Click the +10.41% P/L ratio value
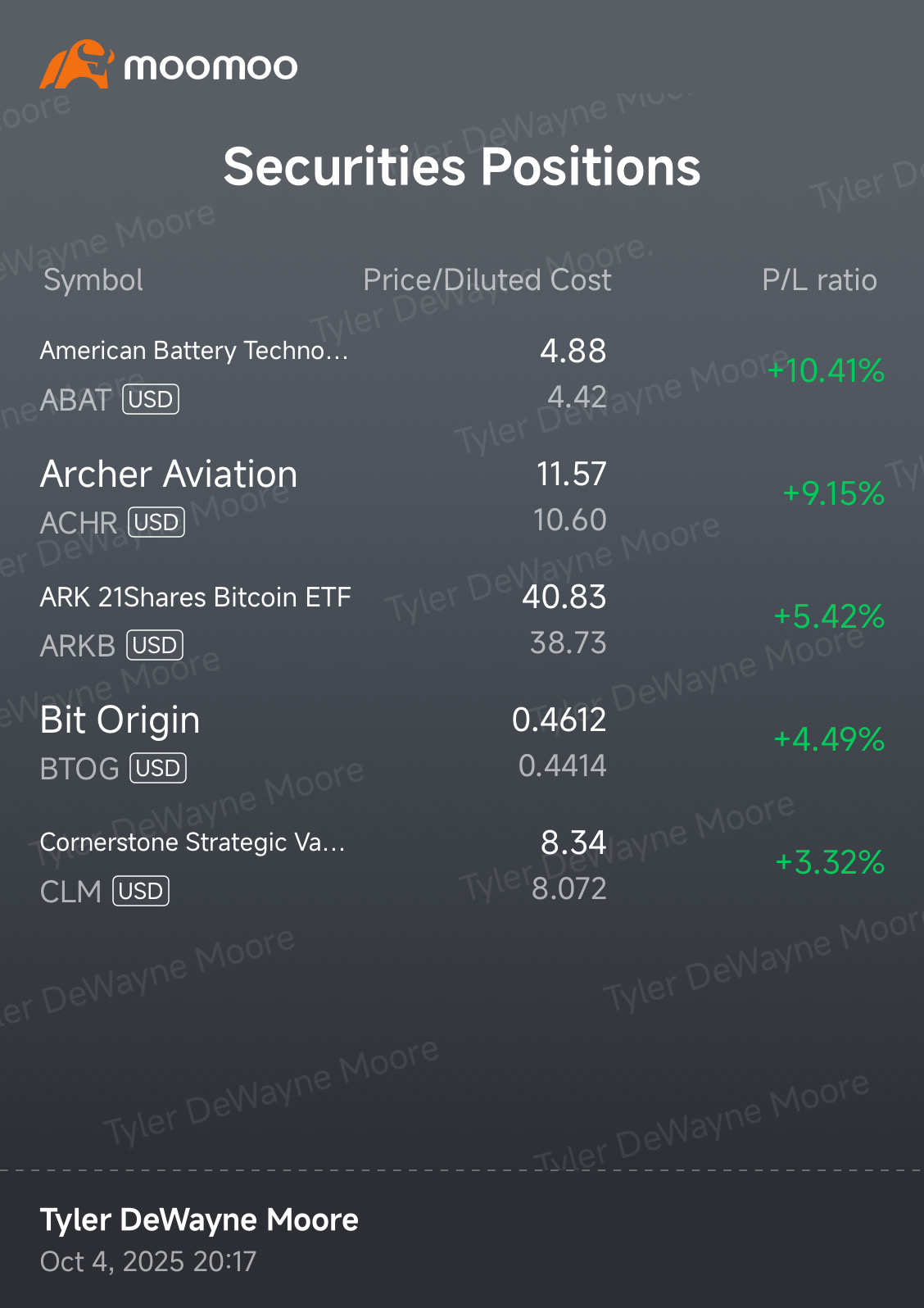Screen dimensions: 924x1308 [826, 371]
